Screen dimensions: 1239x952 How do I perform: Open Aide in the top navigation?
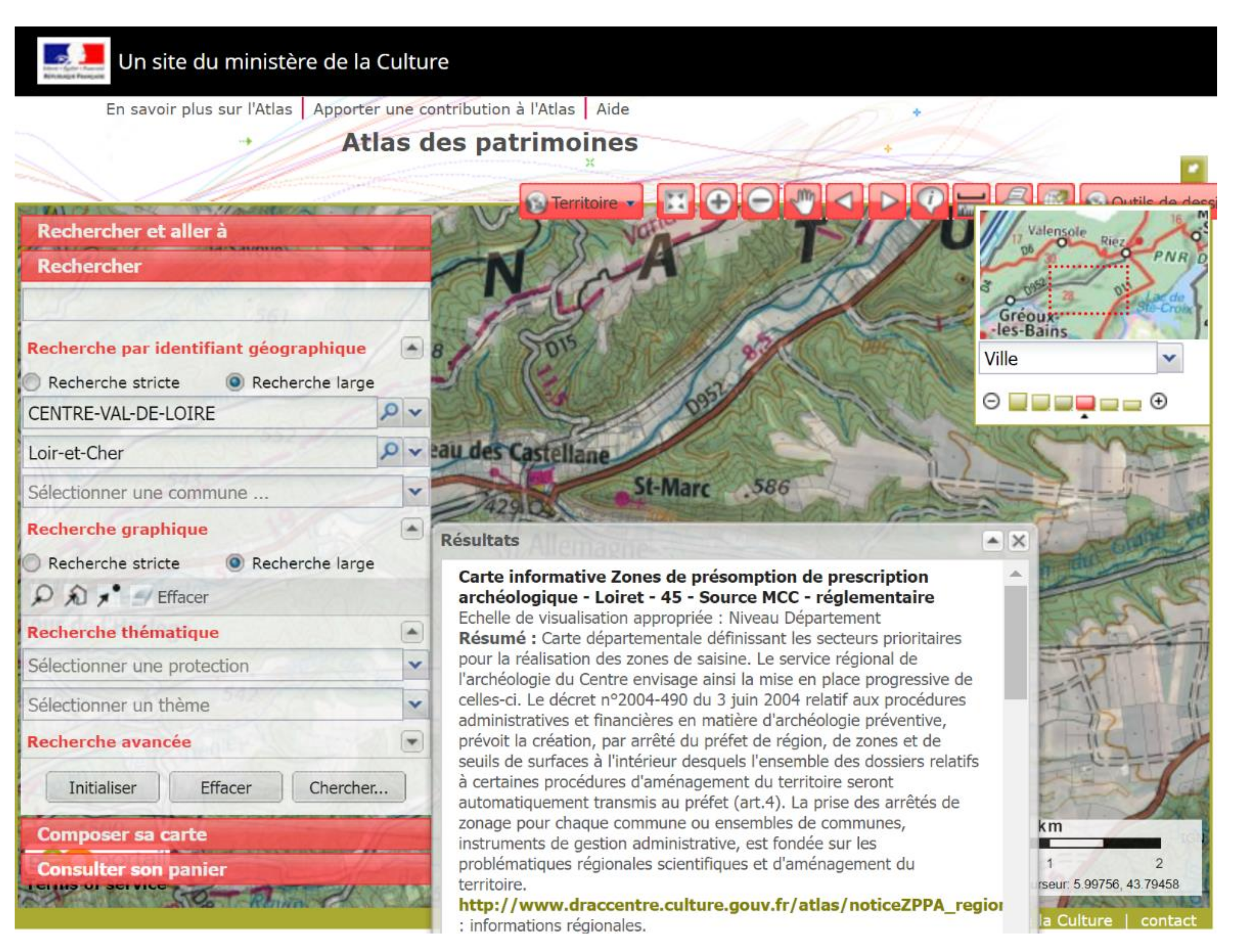click(x=612, y=109)
